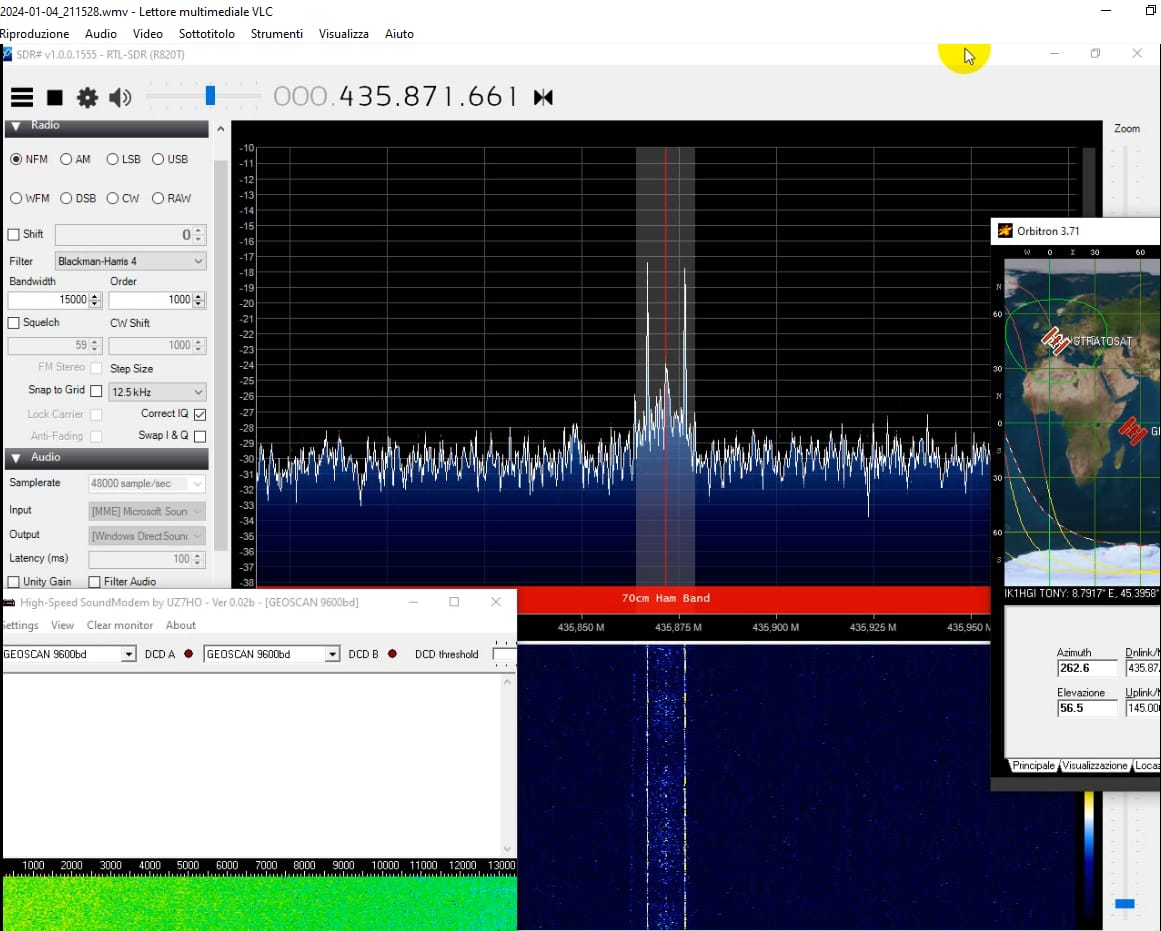Viewport: 1161px width, 931px height.
Task: Enable the Swap I & Q checkbox
Action: point(200,436)
